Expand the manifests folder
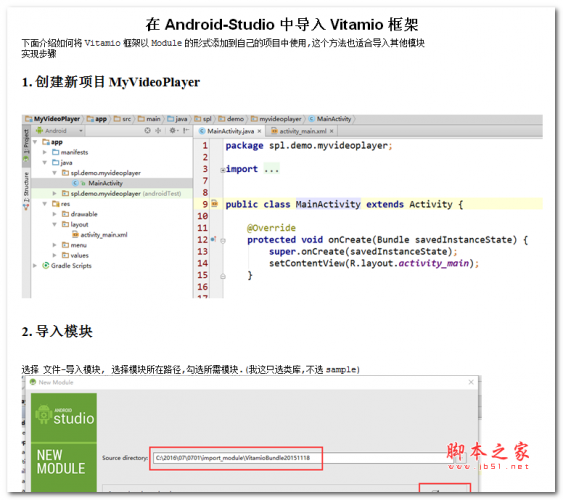The height and width of the screenshot is (500, 563). pyautogui.click(x=45, y=152)
